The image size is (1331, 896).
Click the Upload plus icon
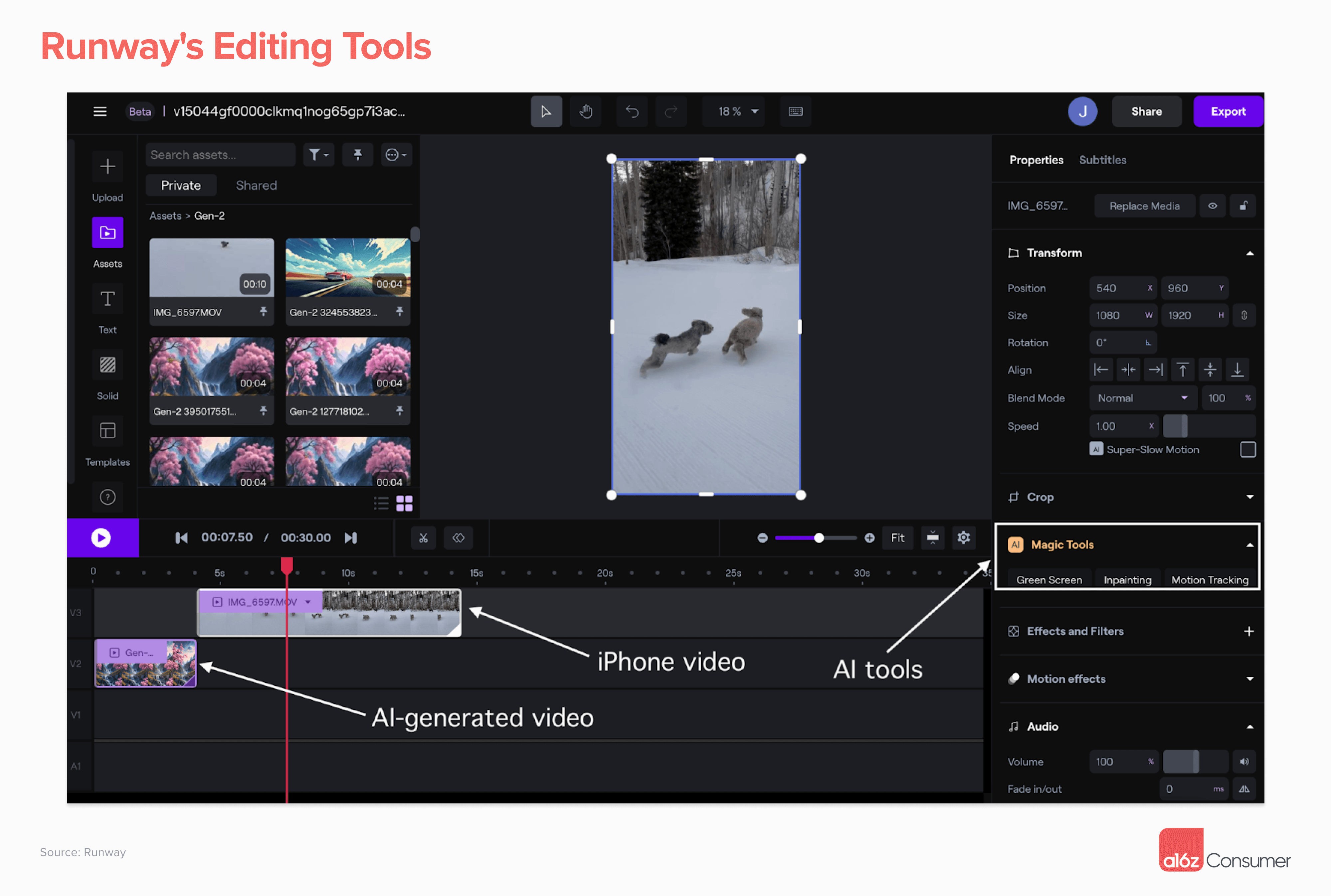pos(107,167)
